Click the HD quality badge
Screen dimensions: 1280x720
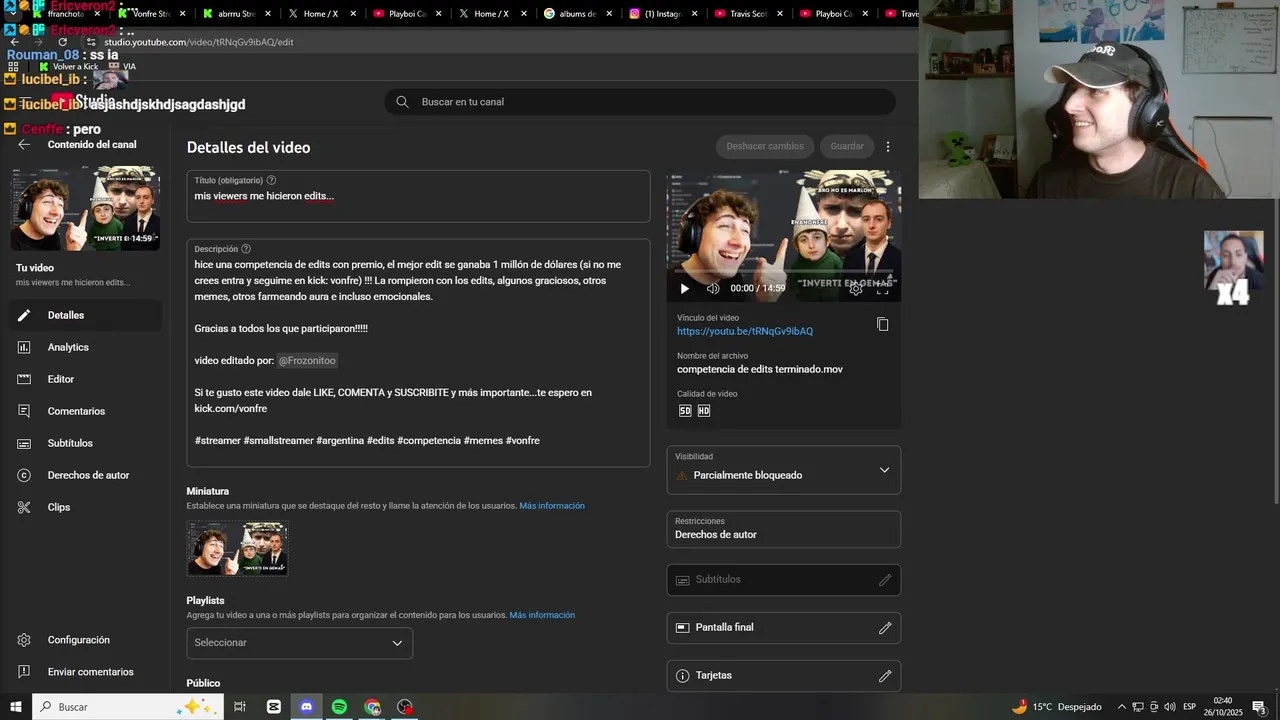704,411
